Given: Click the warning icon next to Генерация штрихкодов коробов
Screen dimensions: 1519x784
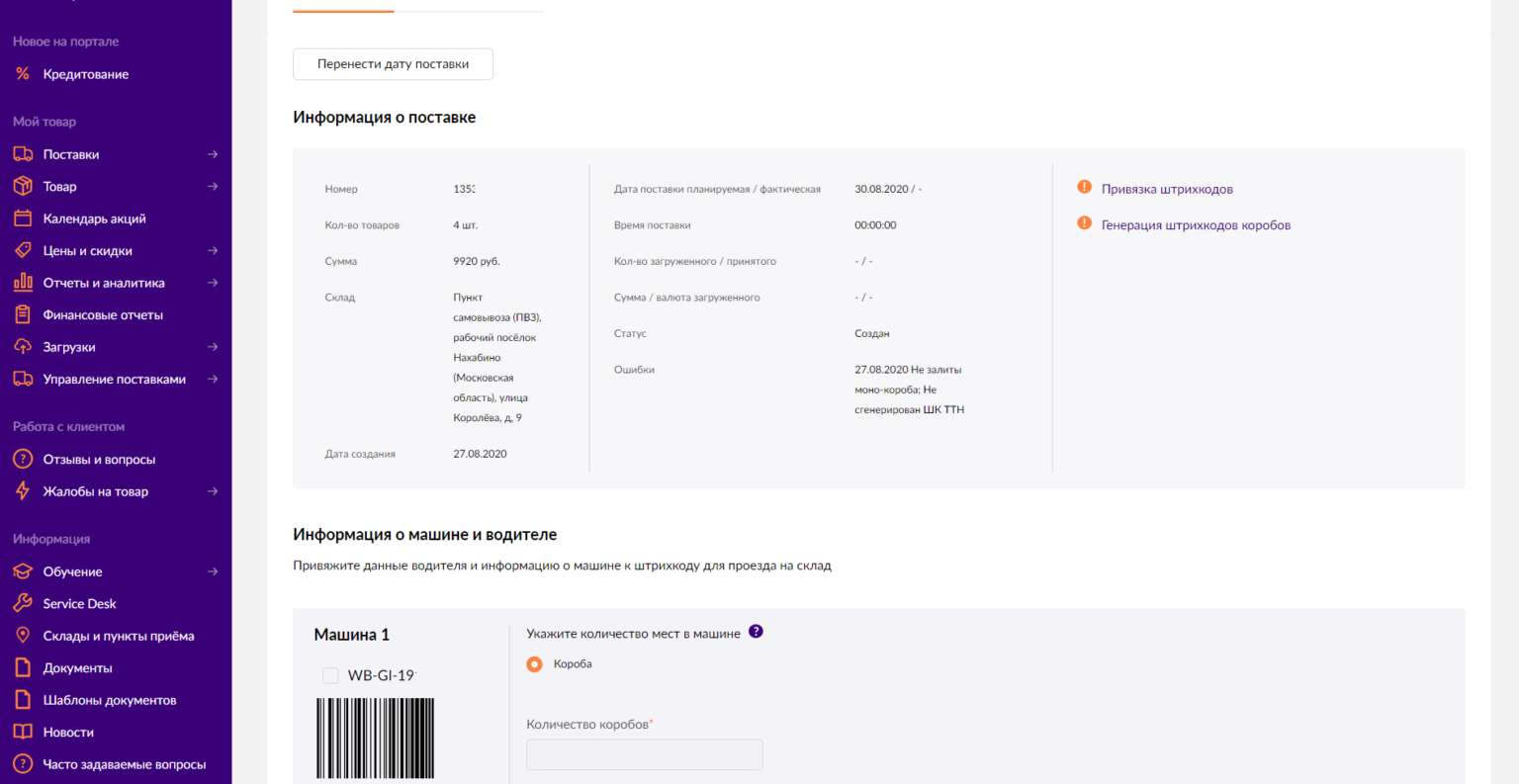Looking at the screenshot, I should [x=1084, y=223].
